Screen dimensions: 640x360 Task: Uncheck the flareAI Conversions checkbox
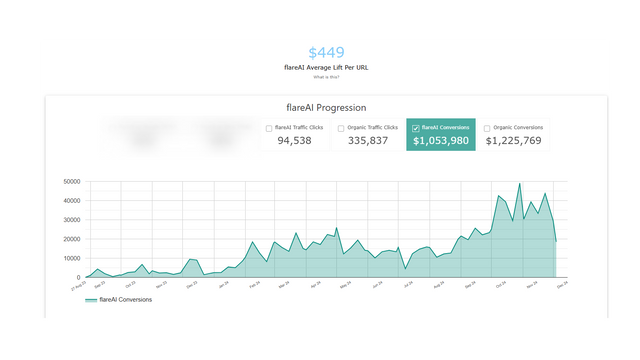416,129
